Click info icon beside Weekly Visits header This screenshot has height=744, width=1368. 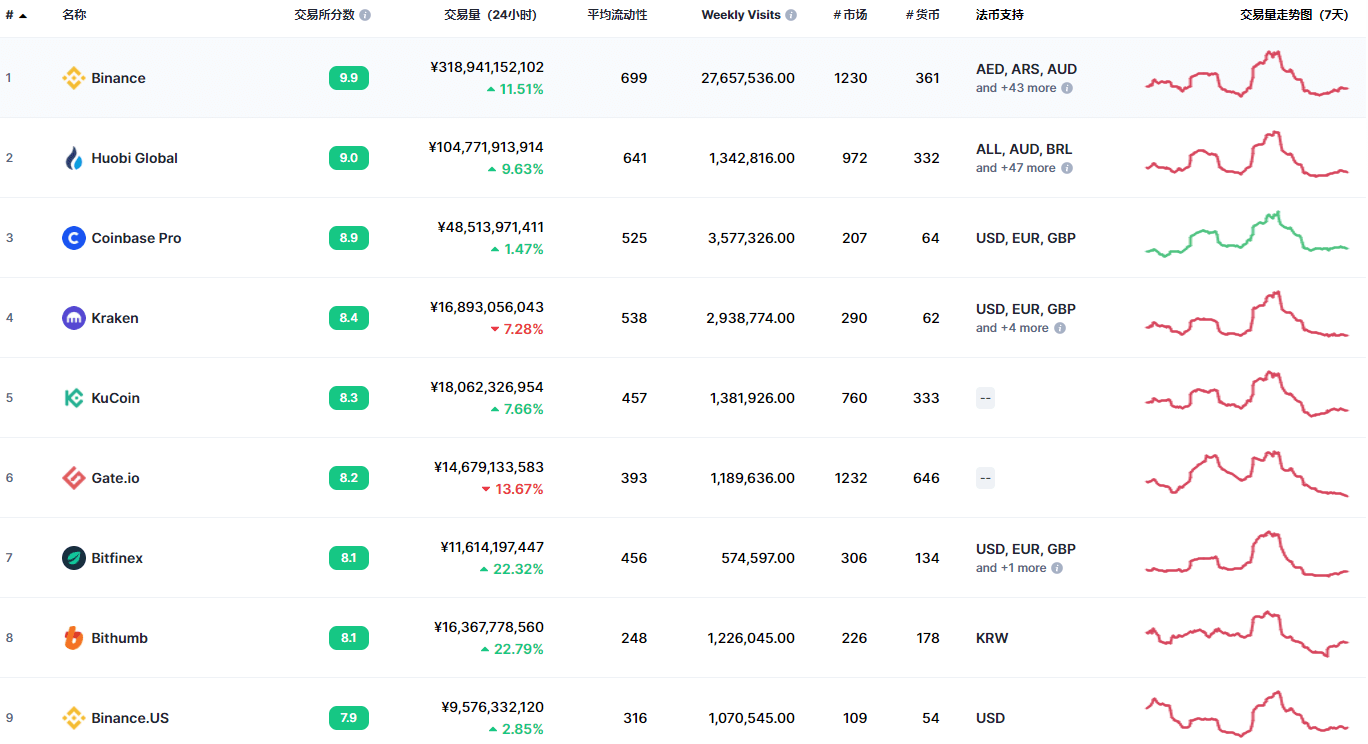pos(791,15)
